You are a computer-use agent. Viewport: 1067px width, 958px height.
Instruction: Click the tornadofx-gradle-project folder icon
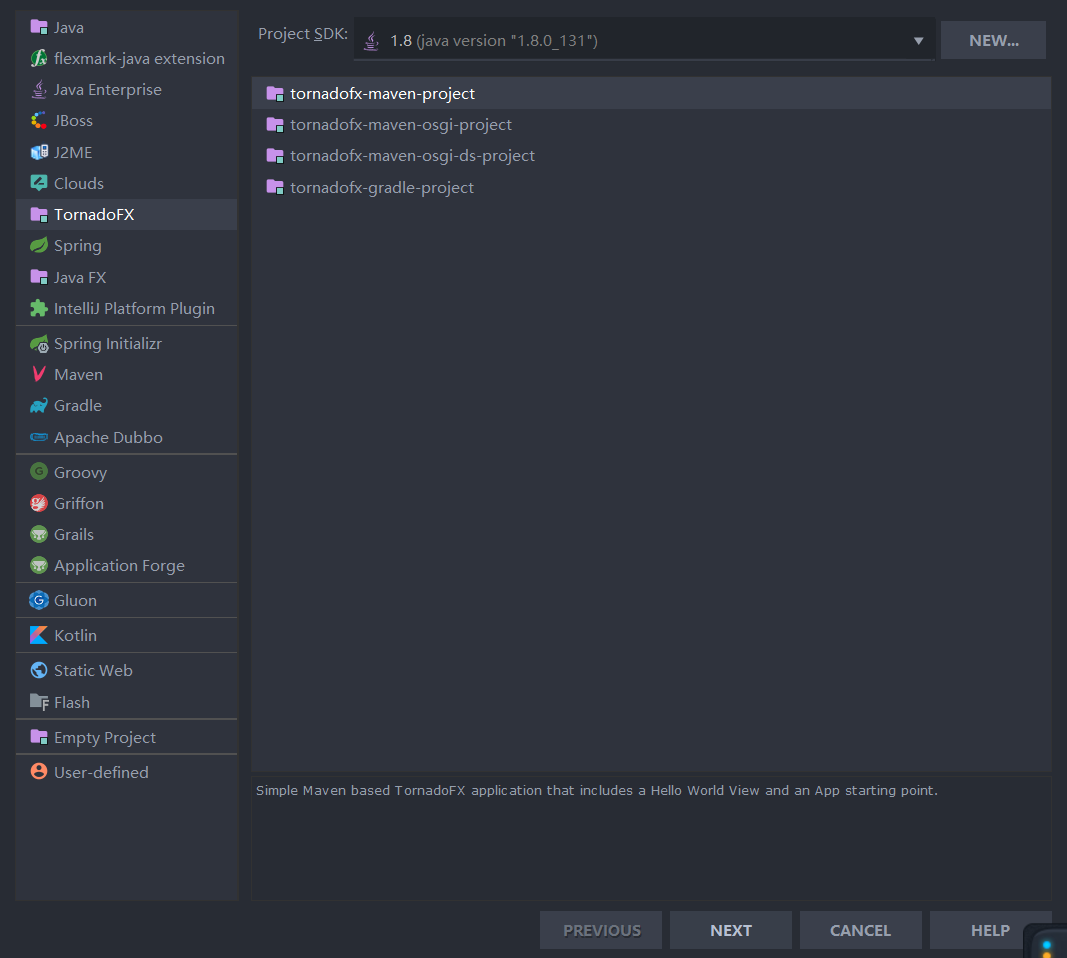(x=275, y=187)
